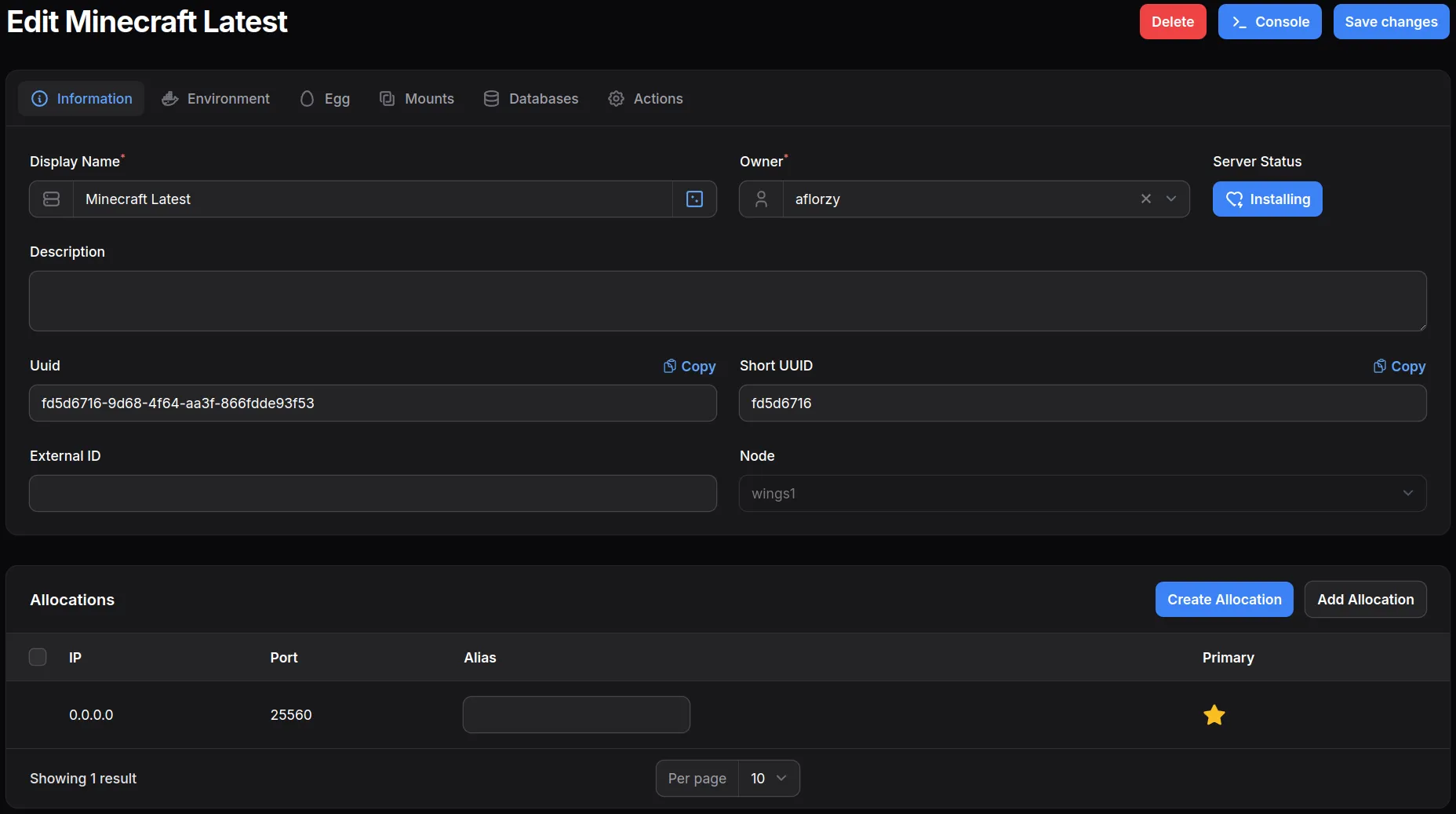Switch to the Environment tab
1456x814 pixels.
216,99
